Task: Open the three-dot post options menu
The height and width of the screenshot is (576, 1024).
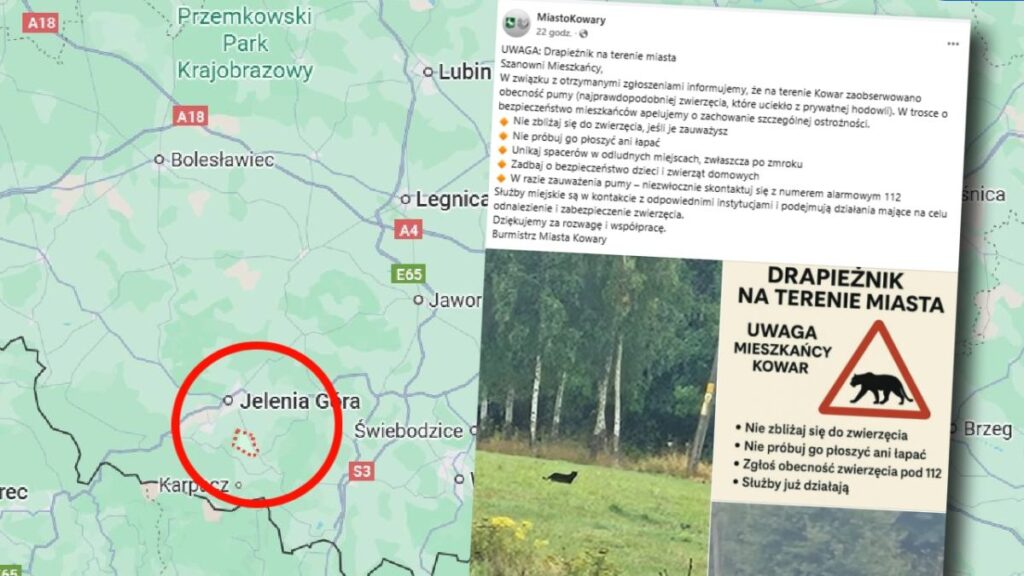Action: (953, 44)
